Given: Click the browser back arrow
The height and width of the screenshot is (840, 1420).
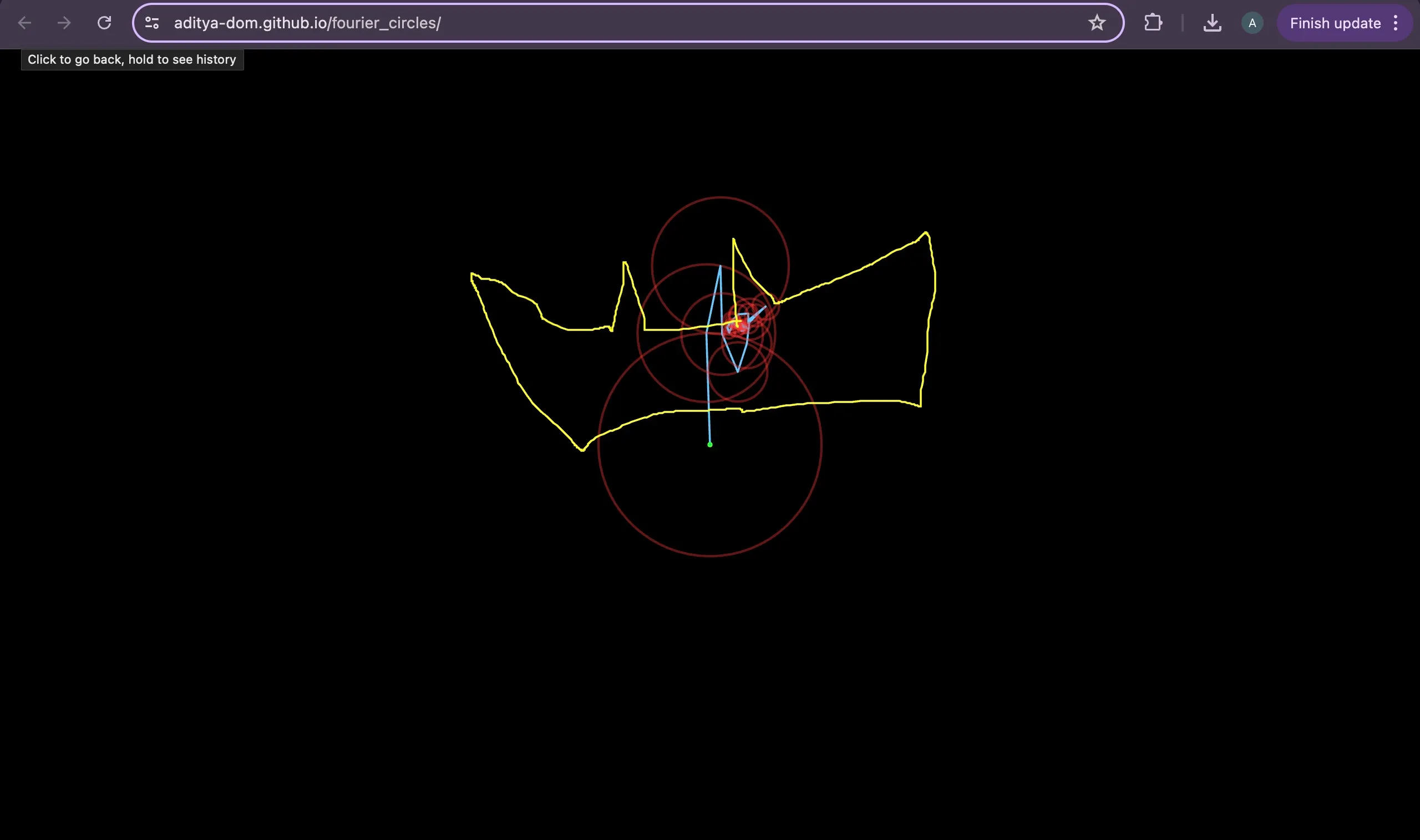Looking at the screenshot, I should pos(24,23).
